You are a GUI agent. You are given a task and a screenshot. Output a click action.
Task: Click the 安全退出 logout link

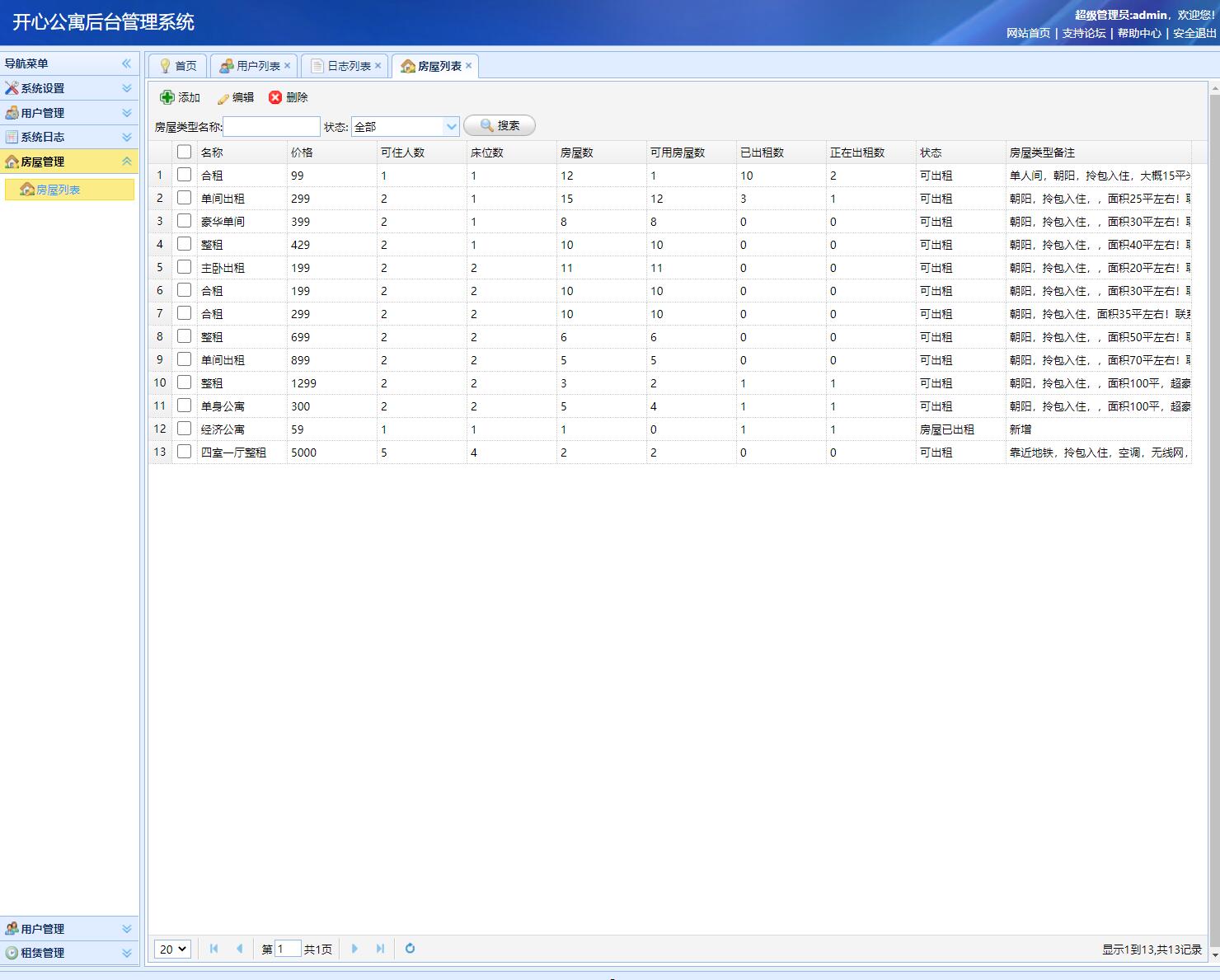tap(1194, 33)
